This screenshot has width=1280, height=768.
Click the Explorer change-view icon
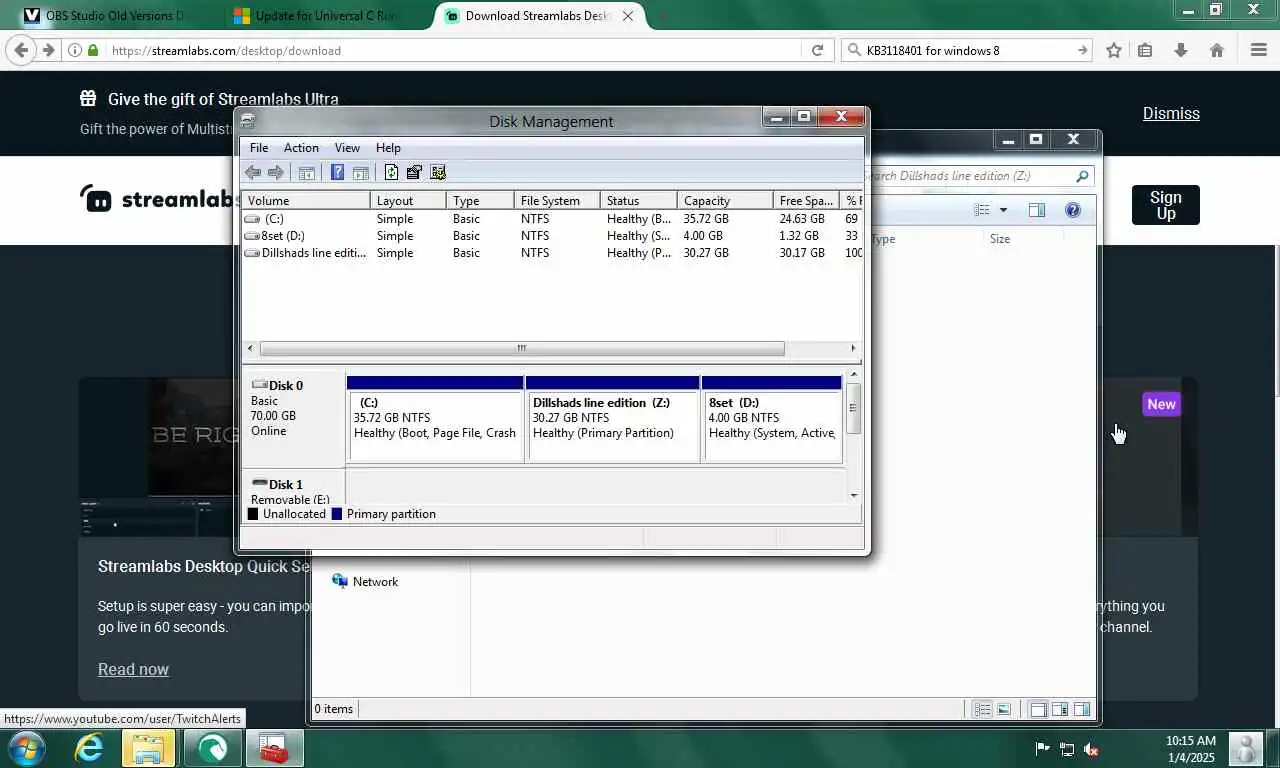[982, 210]
